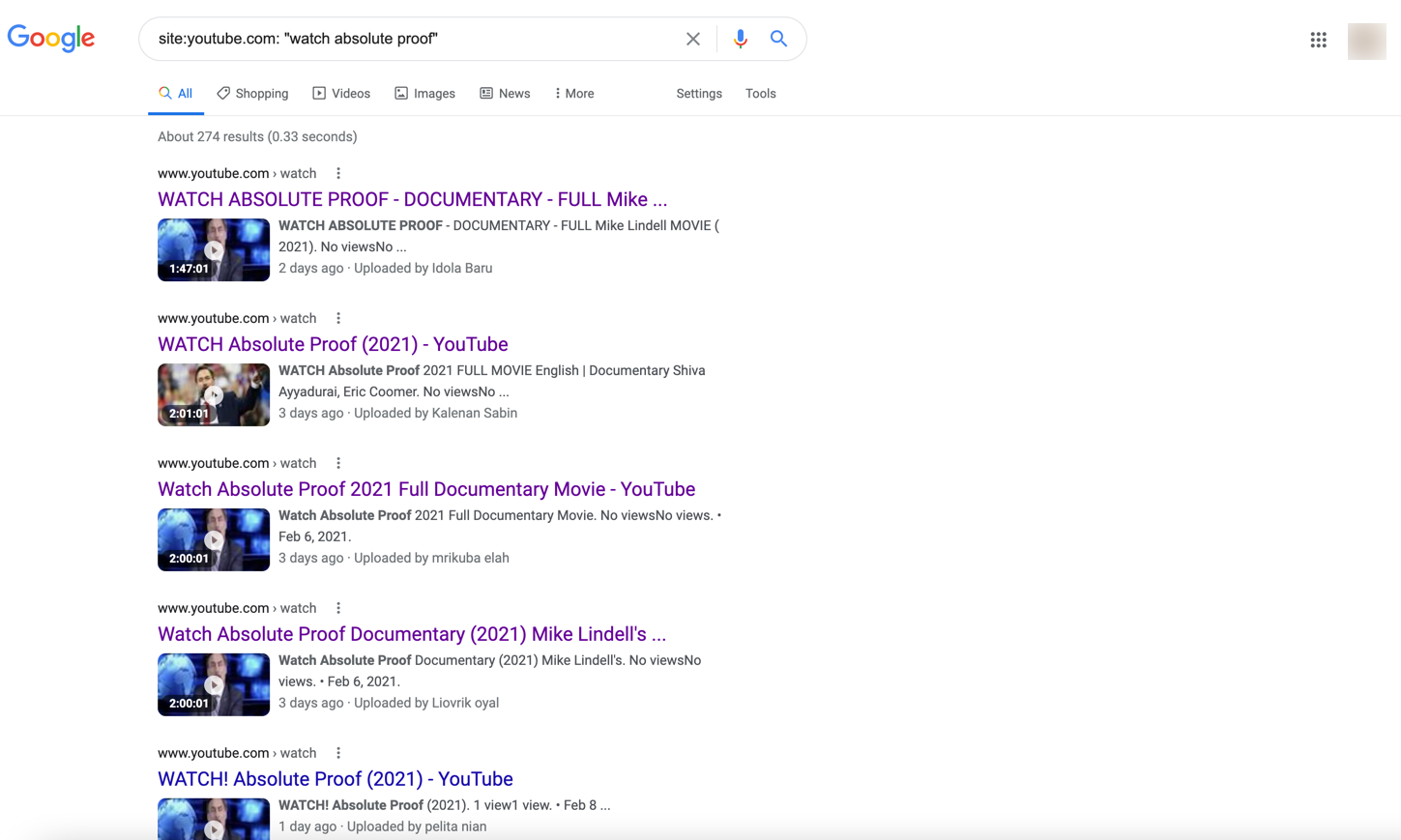Switch to the All results tab
Image resolution: width=1401 pixels, height=840 pixels.
point(175,93)
